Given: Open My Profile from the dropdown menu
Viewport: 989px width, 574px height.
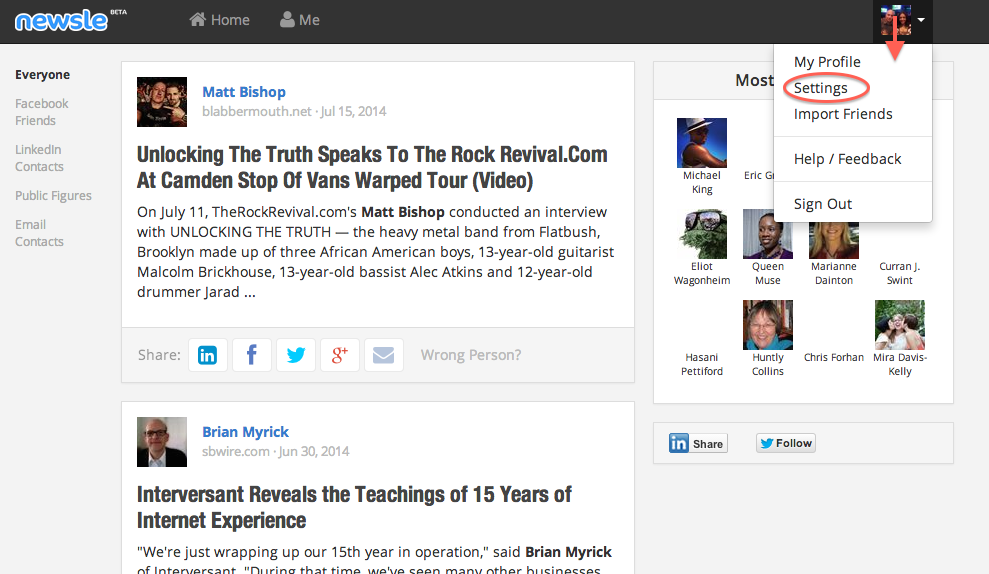Looking at the screenshot, I should [827, 62].
